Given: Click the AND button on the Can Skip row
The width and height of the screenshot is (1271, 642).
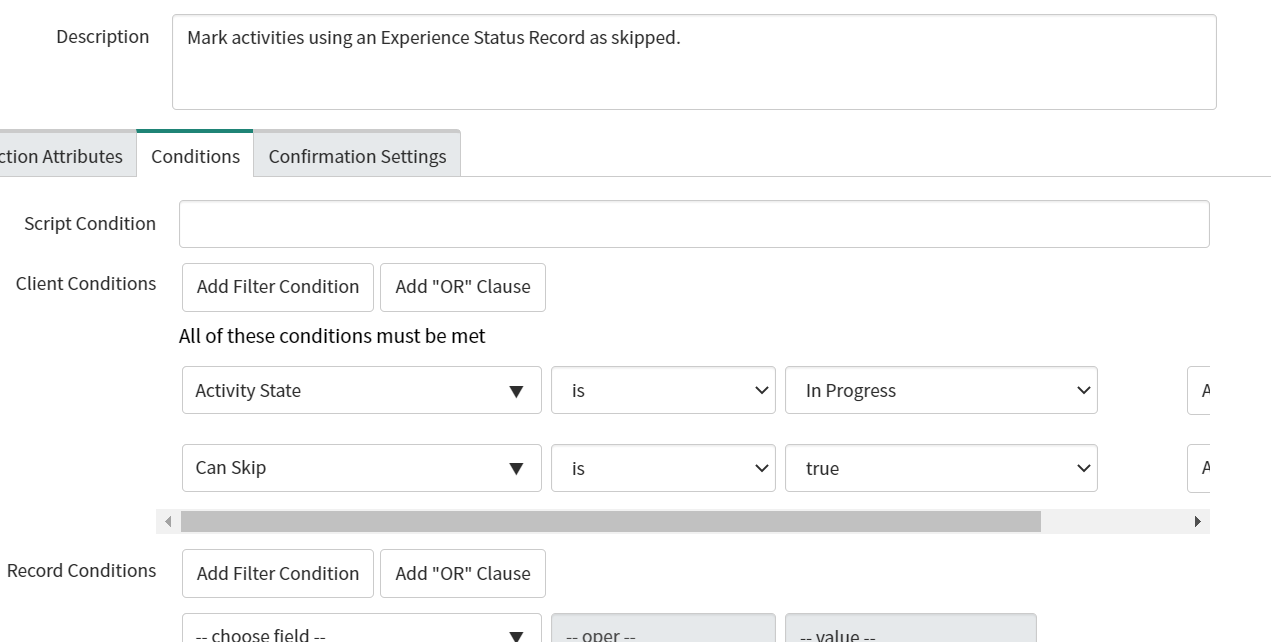Looking at the screenshot, I should coord(1207,467).
